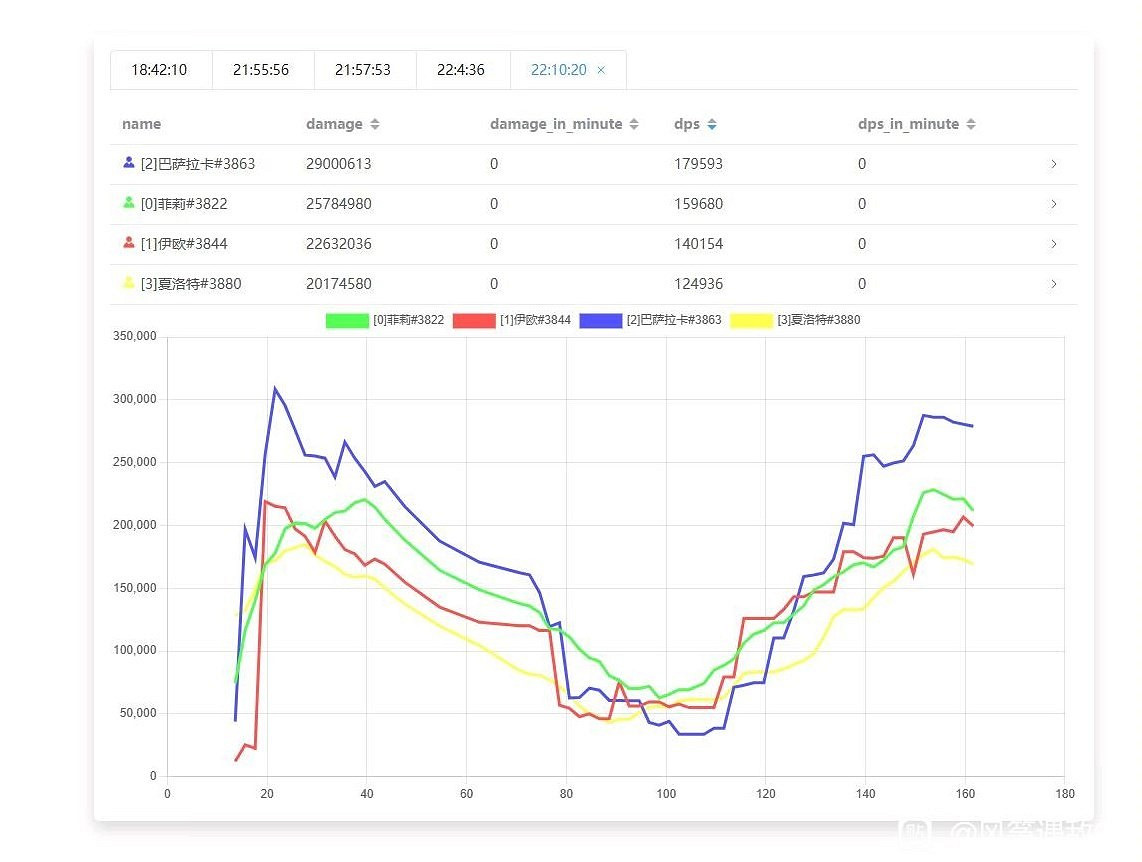This screenshot has width=1142, height=862.
Task: Switch to the 18:42:10 tab
Action: [x=159, y=70]
